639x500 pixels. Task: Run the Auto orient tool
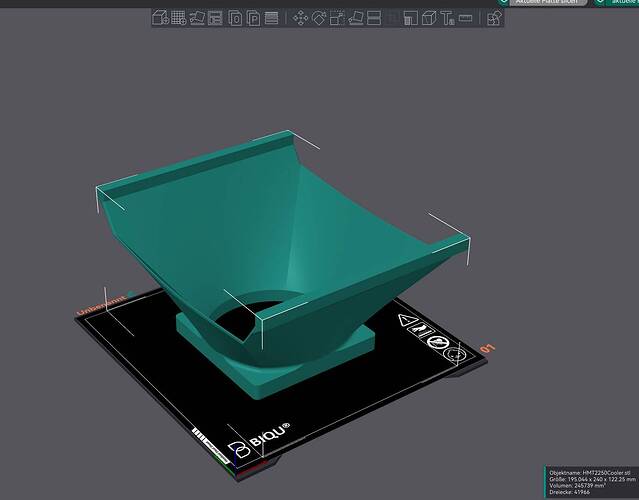[x=197, y=18]
